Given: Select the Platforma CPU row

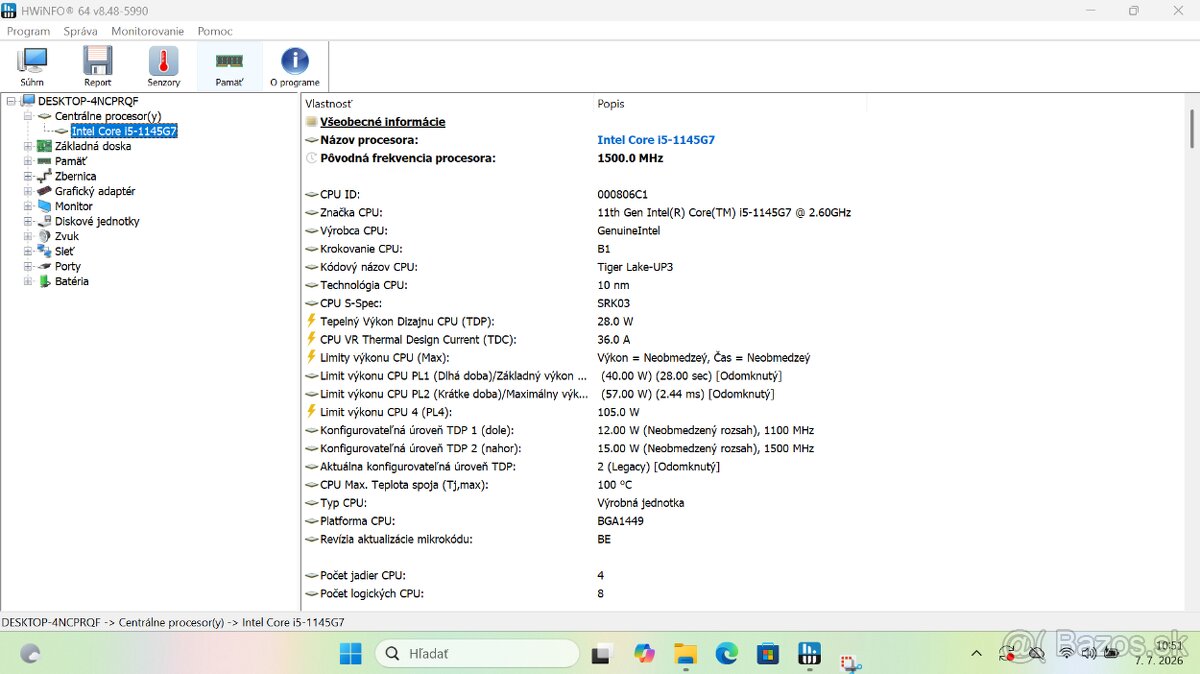Looking at the screenshot, I should [x=743, y=521].
